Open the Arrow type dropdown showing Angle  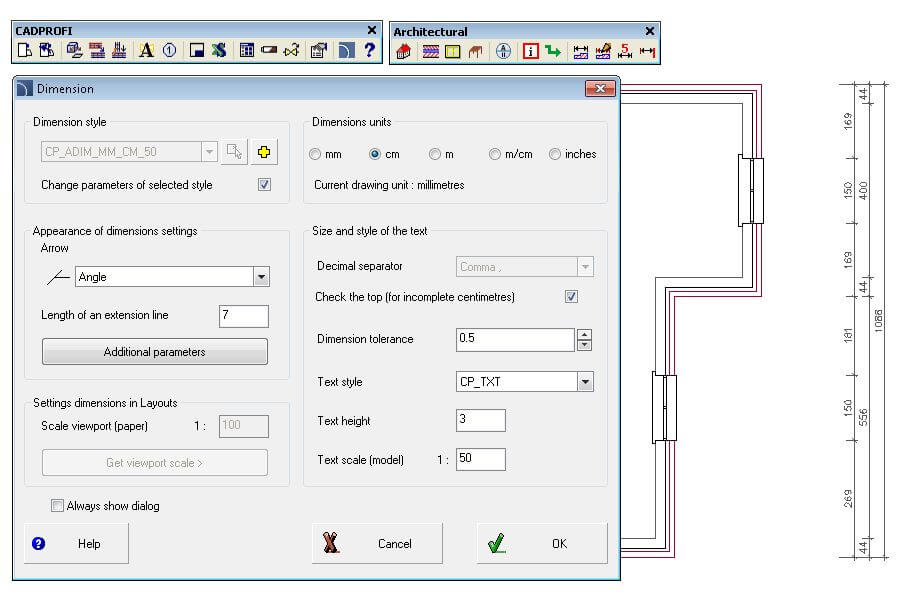[261, 277]
